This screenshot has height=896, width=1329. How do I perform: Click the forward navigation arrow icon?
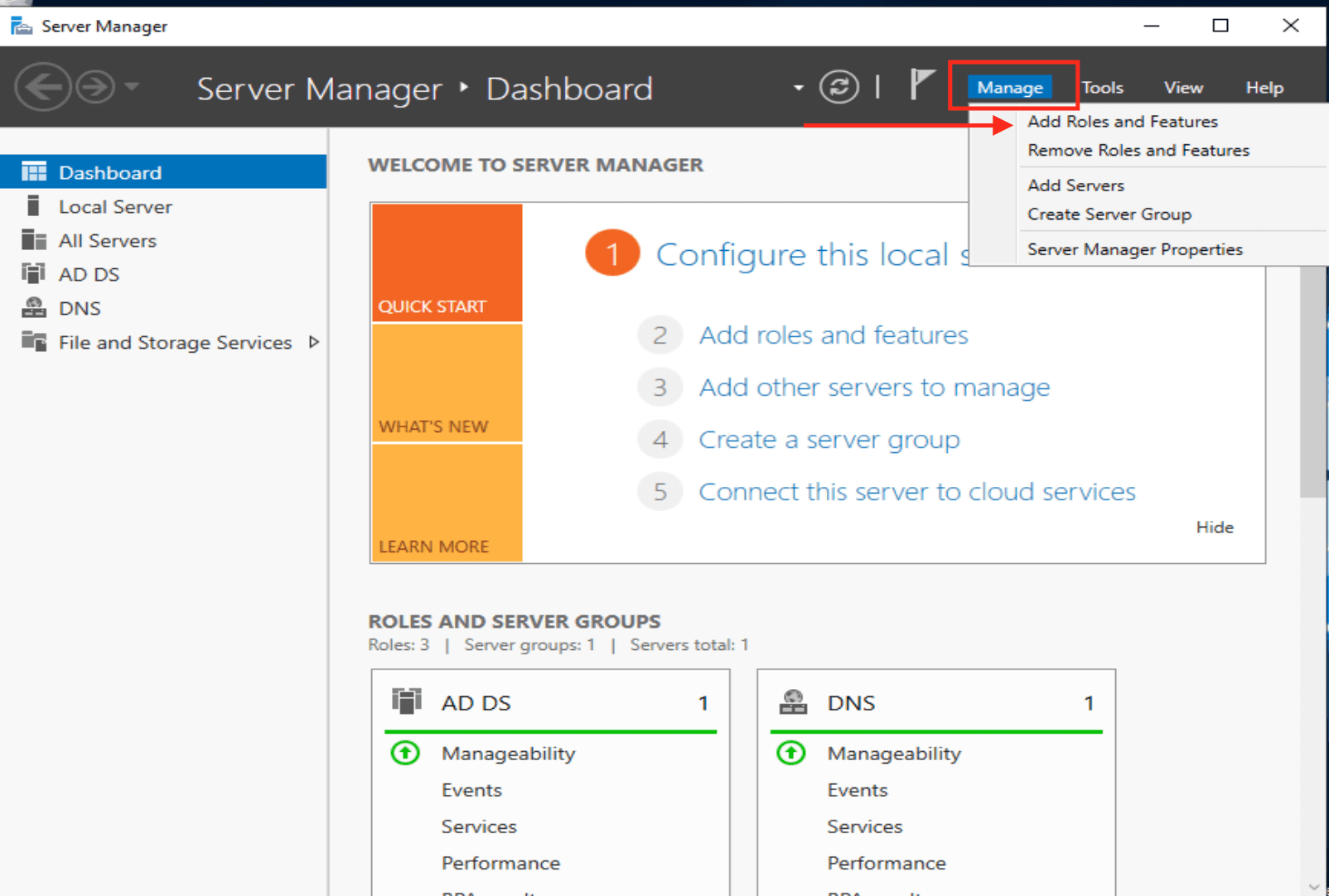pos(96,87)
